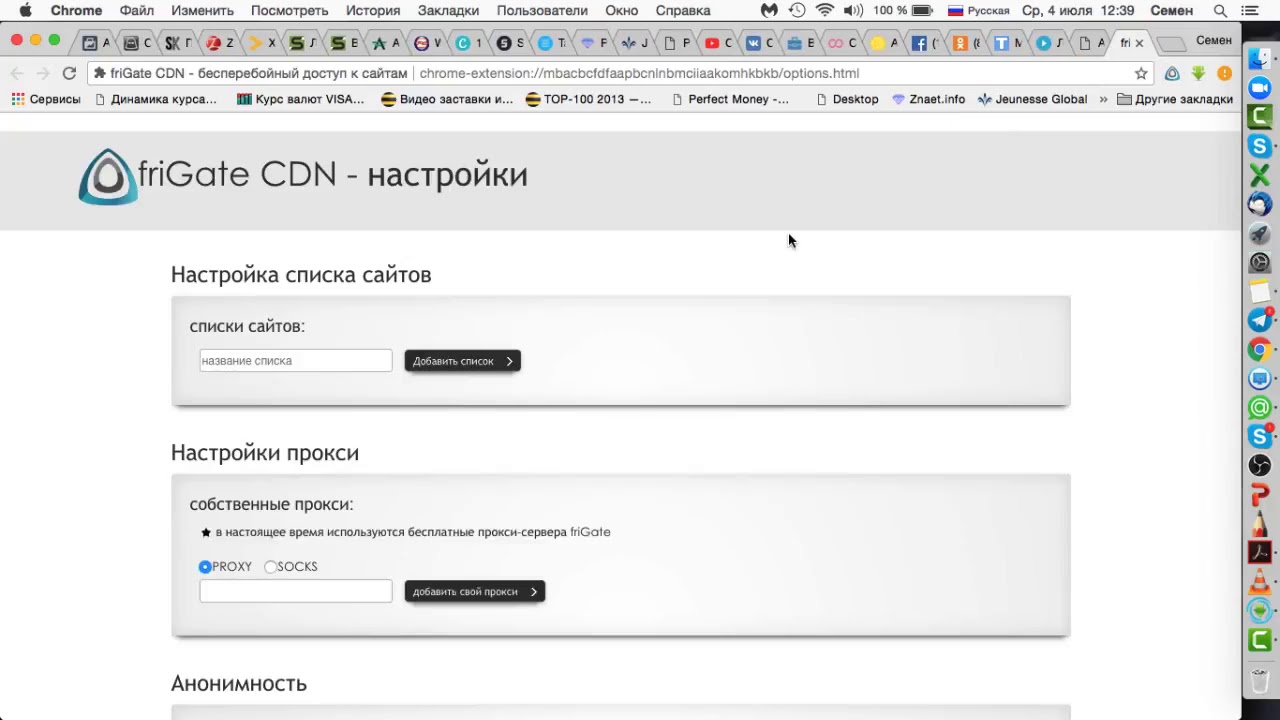This screenshot has height=720, width=1280.
Task: Switch to the Facebook browser tab
Action: (925, 43)
